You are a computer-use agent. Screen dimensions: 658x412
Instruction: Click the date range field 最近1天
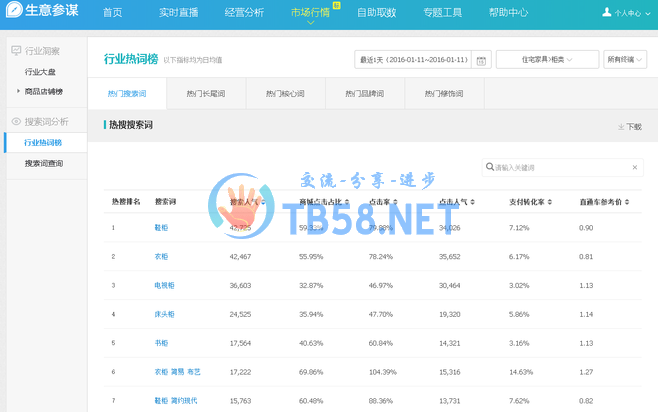[412, 60]
